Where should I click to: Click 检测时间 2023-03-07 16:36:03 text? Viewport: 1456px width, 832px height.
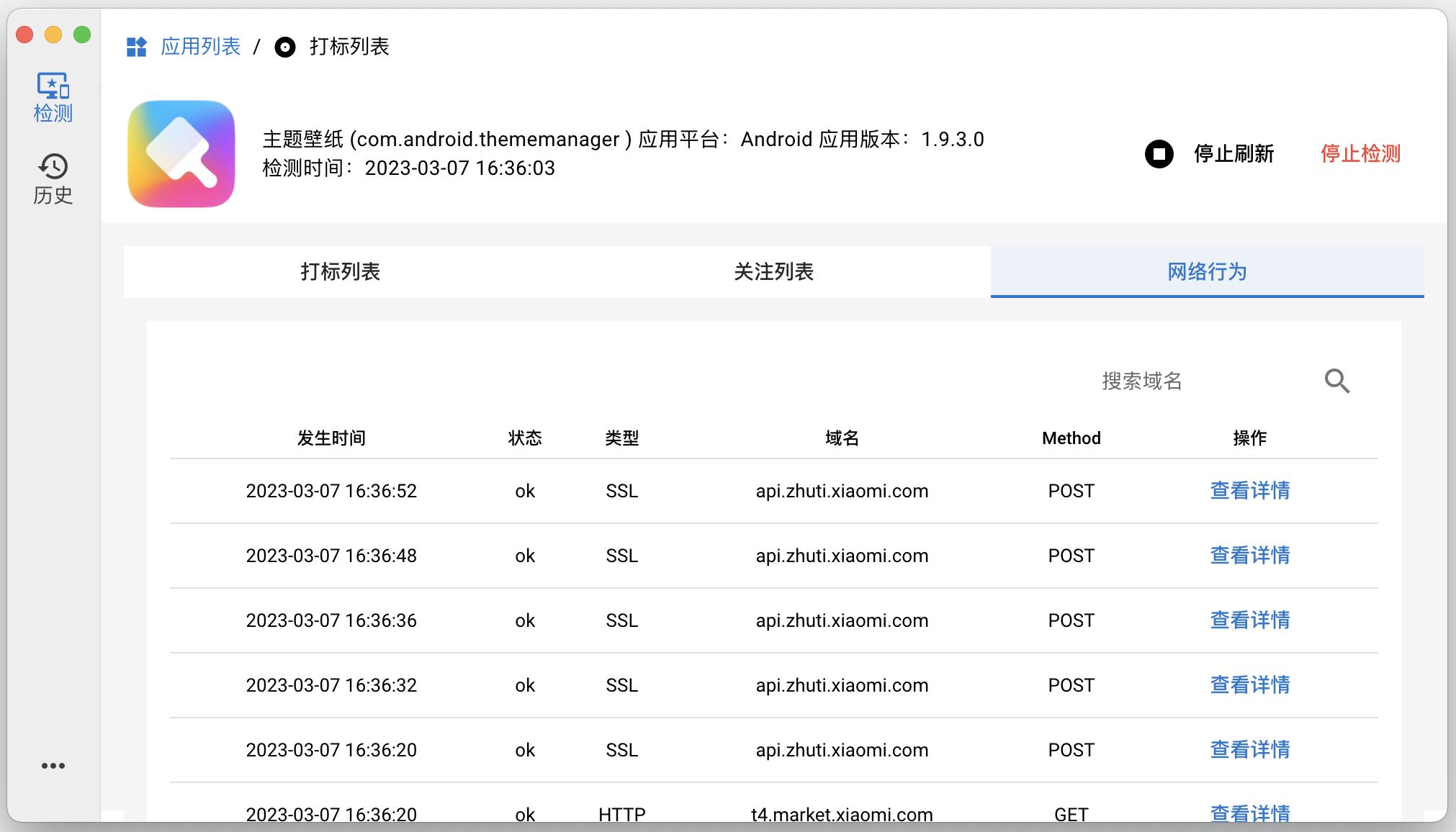pyautogui.click(x=409, y=168)
